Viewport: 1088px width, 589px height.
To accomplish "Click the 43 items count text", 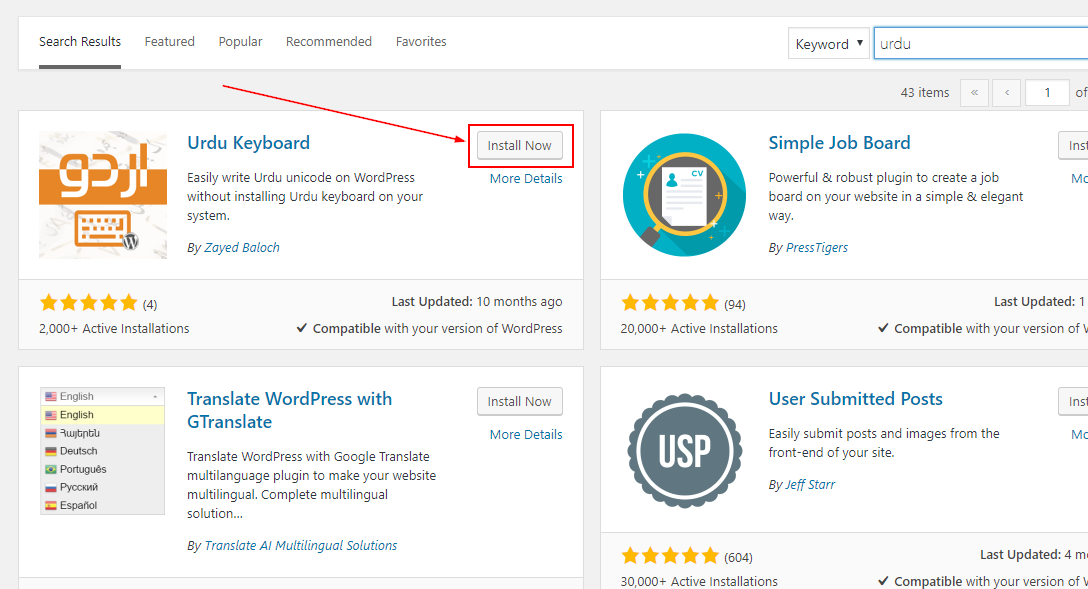I will click(x=925, y=92).
